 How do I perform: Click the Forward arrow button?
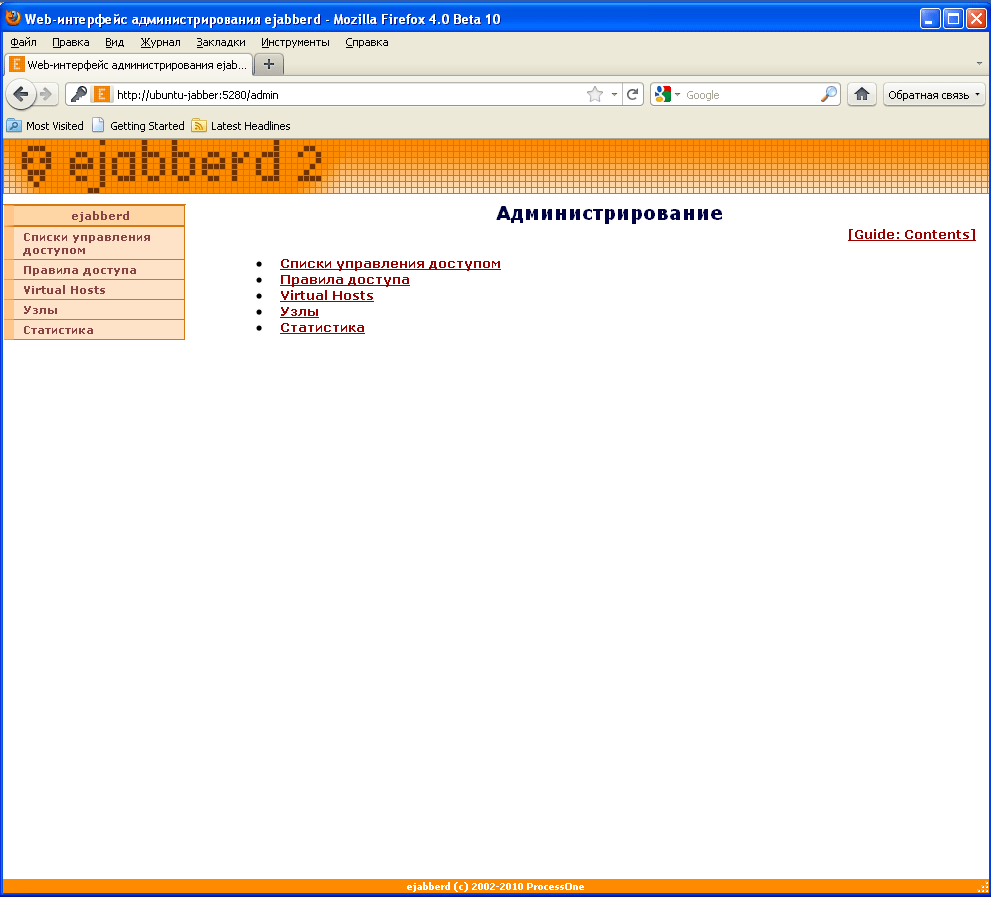[46, 95]
